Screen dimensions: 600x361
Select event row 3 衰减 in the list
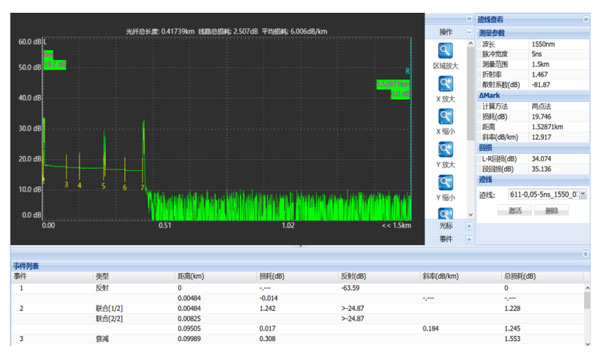pyautogui.click(x=298, y=339)
